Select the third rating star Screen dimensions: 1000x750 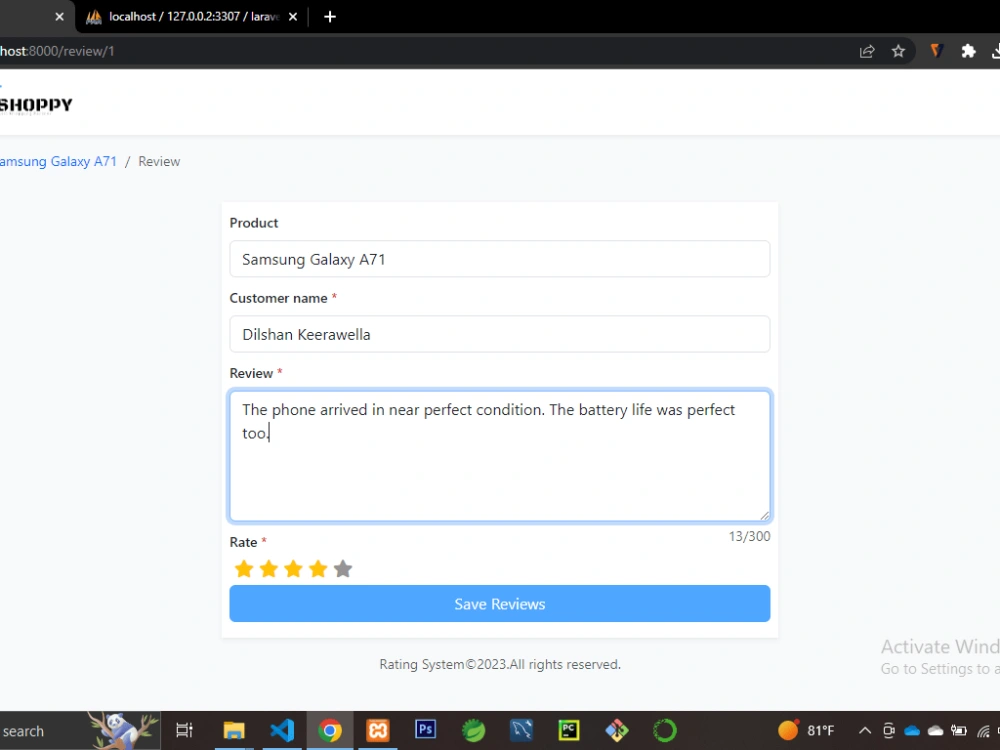pos(293,568)
